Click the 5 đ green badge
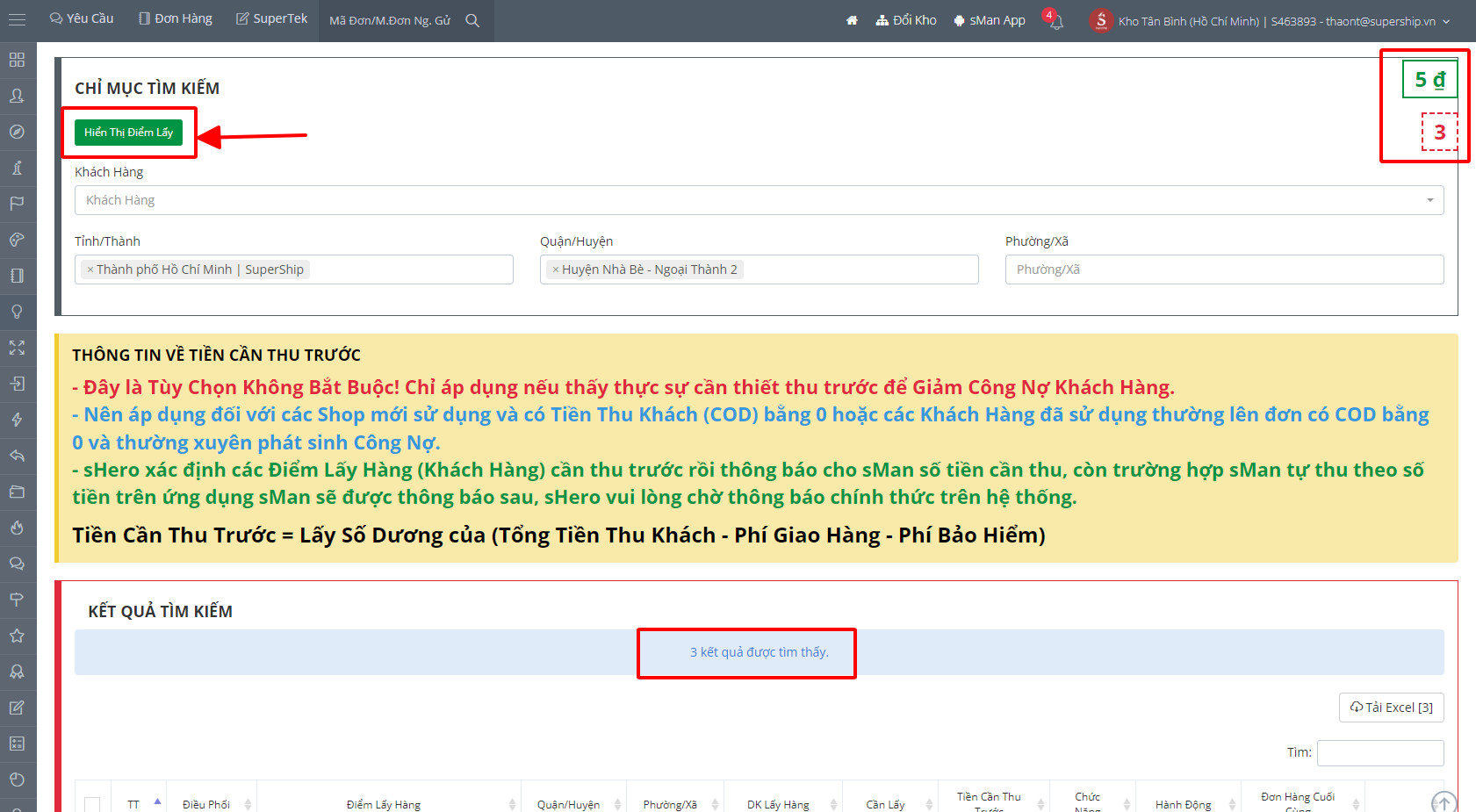 pyautogui.click(x=1429, y=79)
